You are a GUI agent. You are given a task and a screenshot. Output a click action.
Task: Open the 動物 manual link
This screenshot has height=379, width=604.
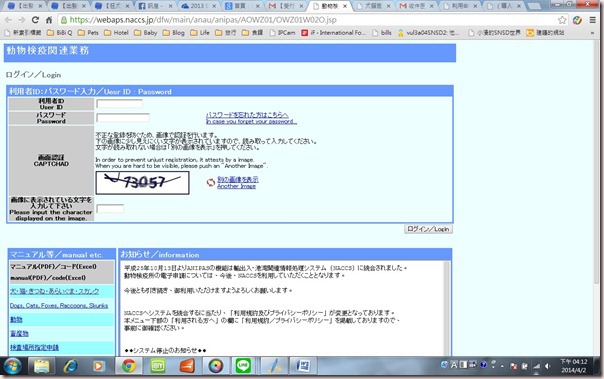tap(16, 319)
